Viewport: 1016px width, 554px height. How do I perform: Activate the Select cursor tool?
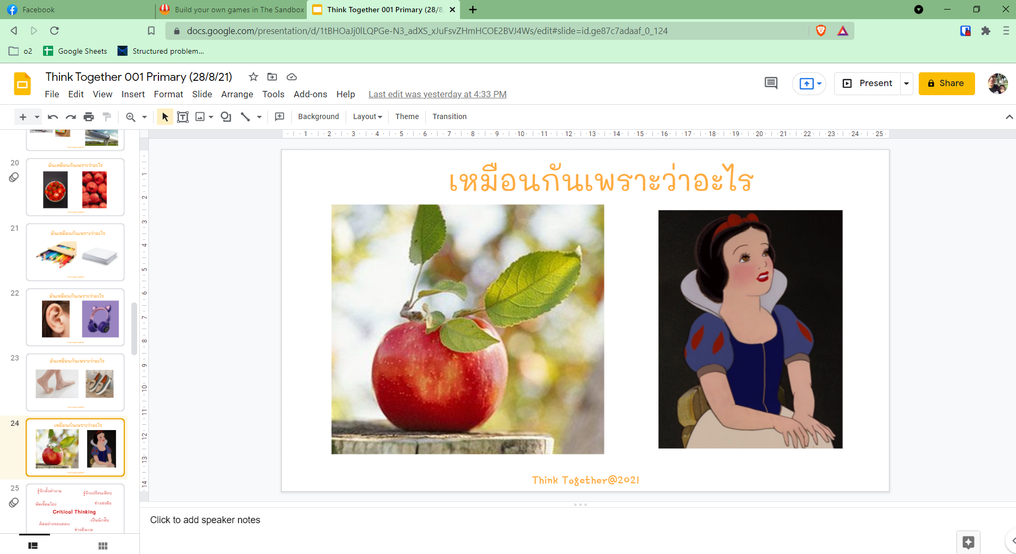tap(165, 117)
